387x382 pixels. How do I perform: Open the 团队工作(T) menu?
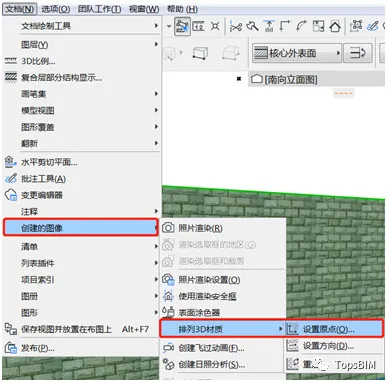100,9
